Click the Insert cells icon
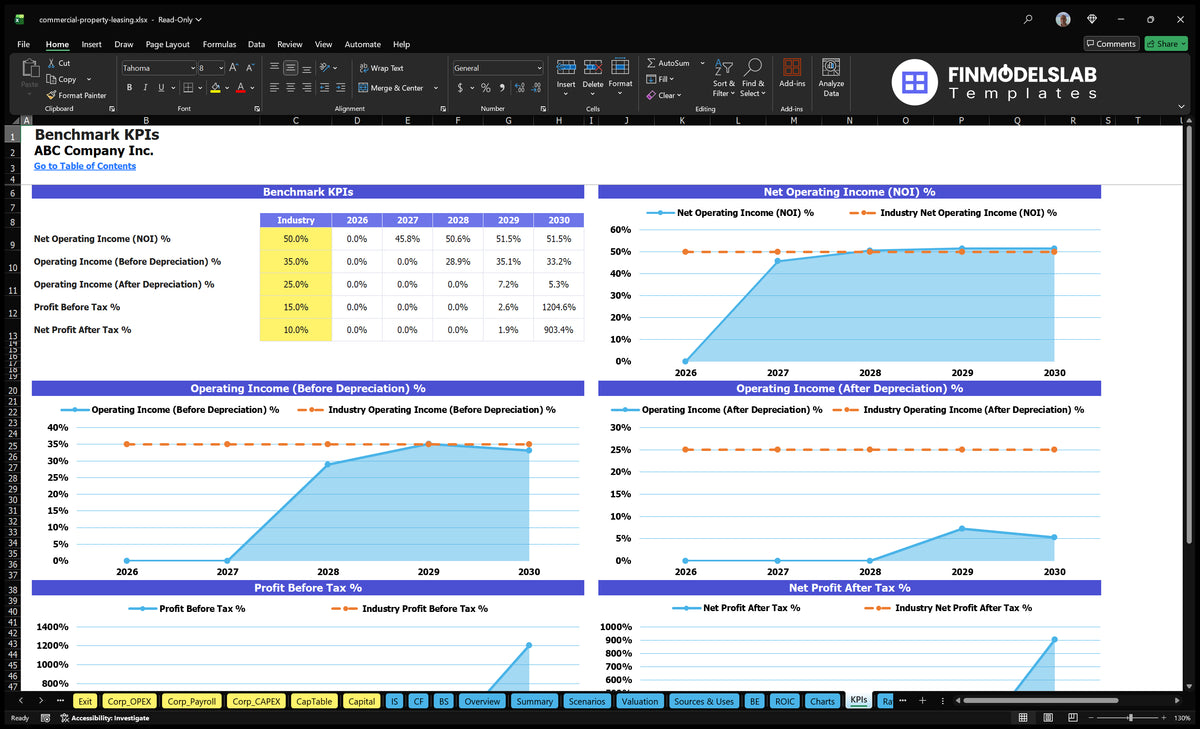The width and height of the screenshot is (1200, 729). tap(566, 68)
